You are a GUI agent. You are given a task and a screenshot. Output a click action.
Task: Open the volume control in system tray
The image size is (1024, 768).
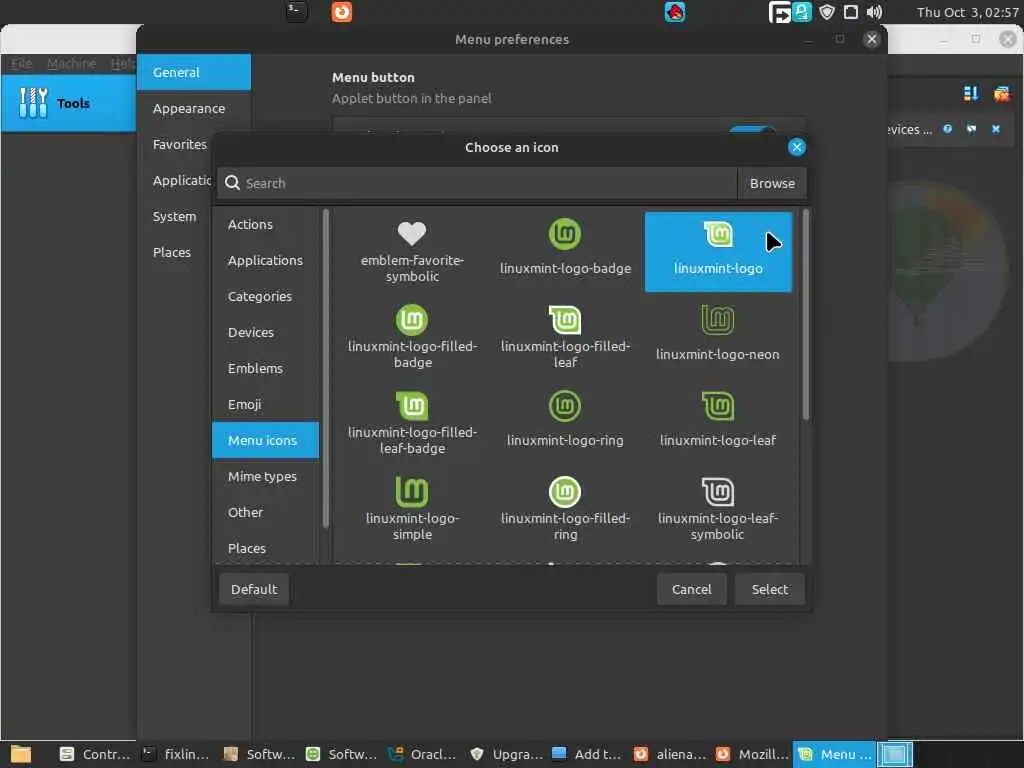874,12
